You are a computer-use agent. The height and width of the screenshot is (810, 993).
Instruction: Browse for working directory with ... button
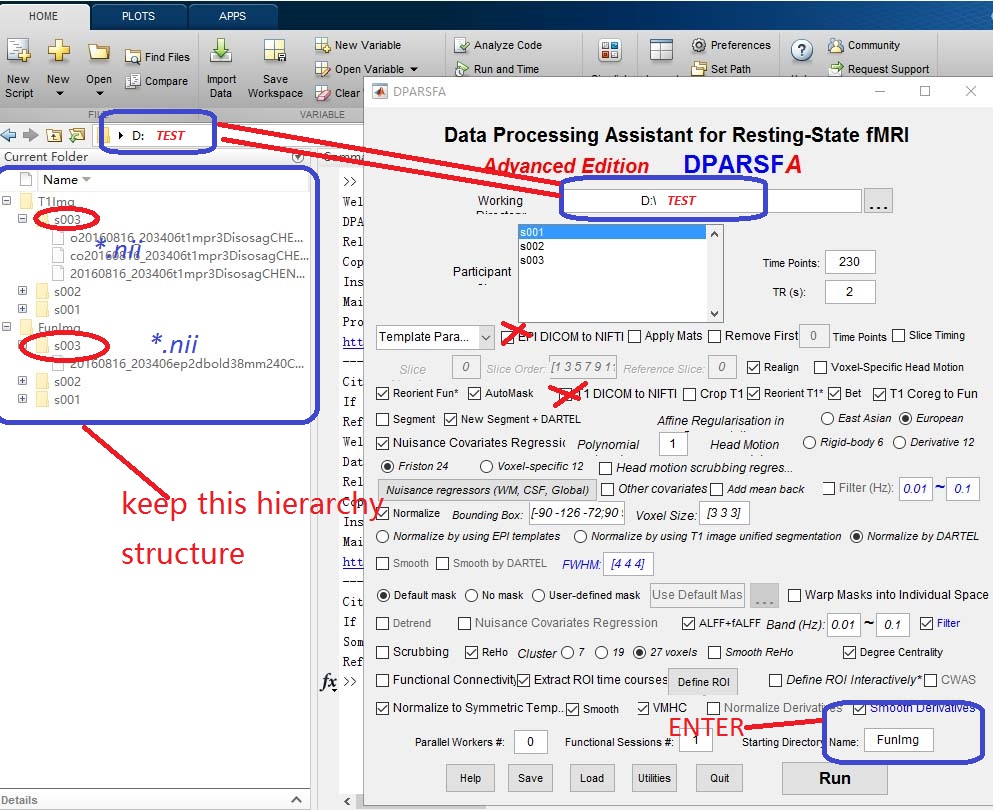point(878,201)
